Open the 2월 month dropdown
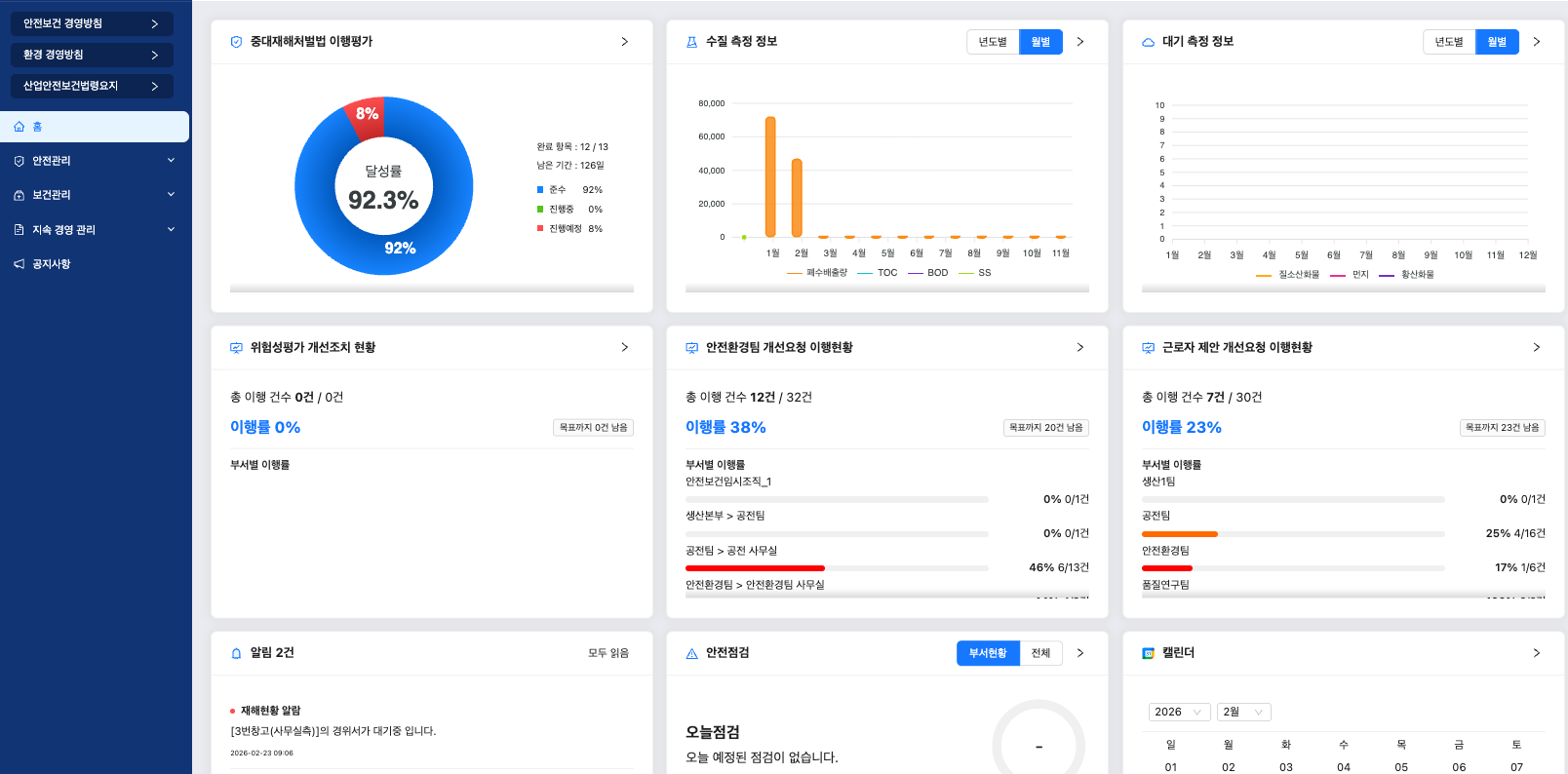Screen dimensions: 1568x774 (1244, 712)
